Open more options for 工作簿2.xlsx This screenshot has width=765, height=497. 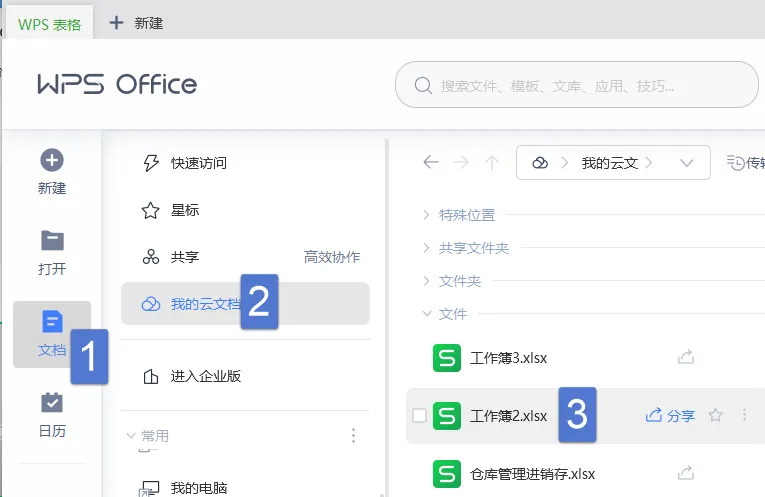click(744, 415)
